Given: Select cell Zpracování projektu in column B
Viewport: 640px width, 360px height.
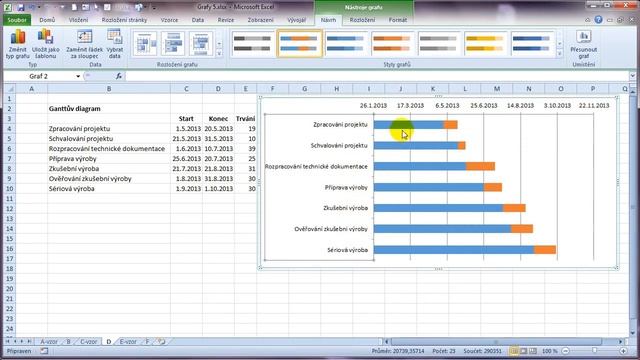Looking at the screenshot, I should point(109,129).
